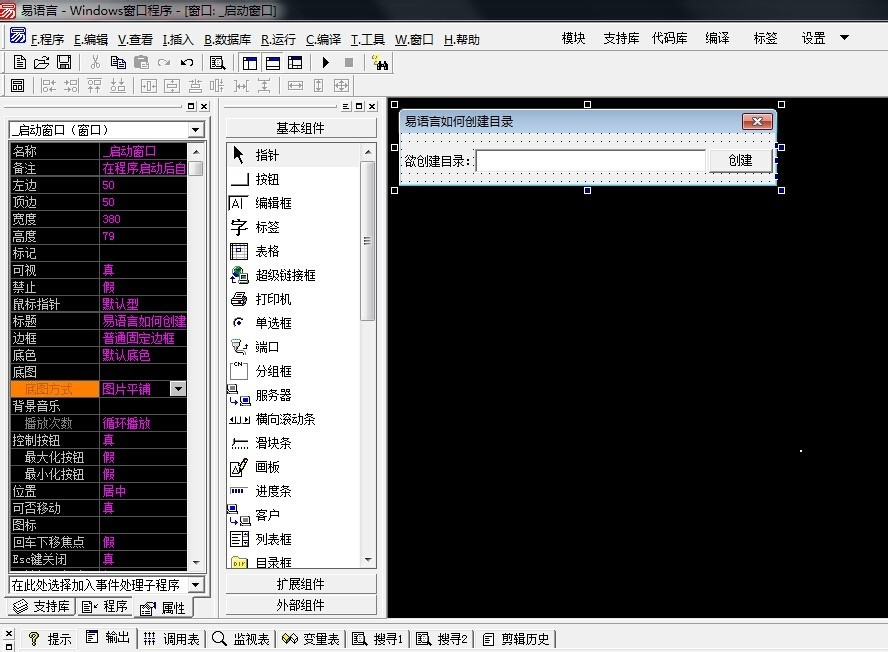Viewport: 888px width, 652px height.
Task: Select the 端口 port component
Action: pyautogui.click(x=293, y=347)
